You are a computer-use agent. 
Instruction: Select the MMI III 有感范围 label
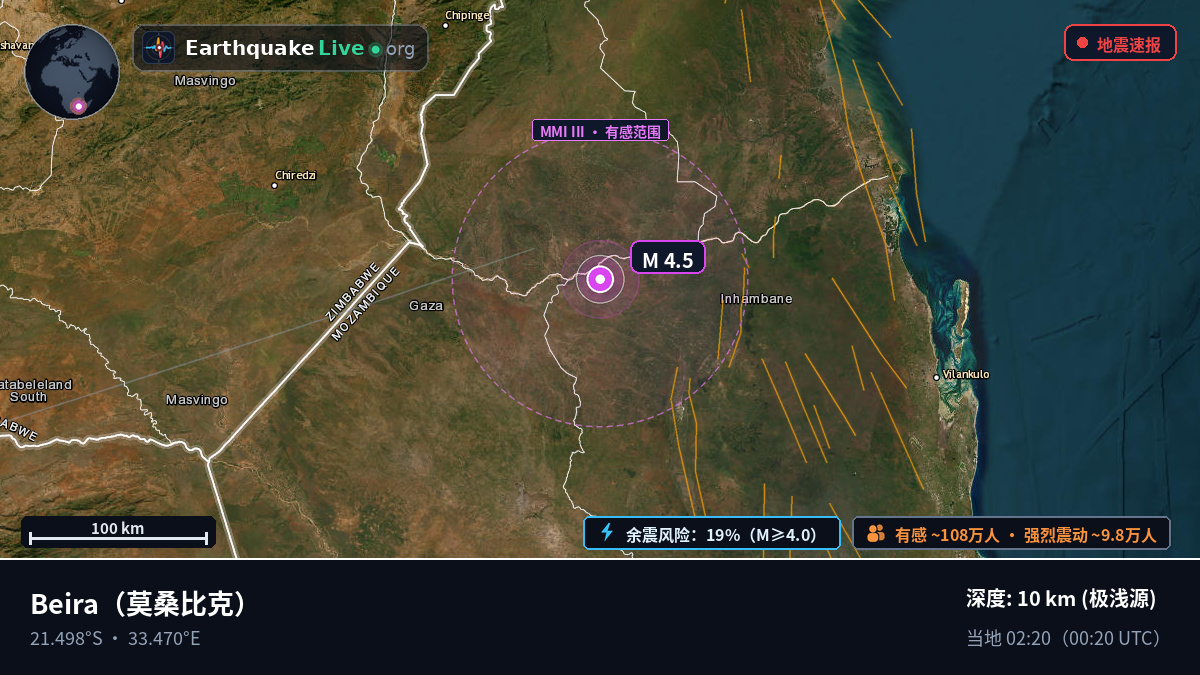coord(600,131)
